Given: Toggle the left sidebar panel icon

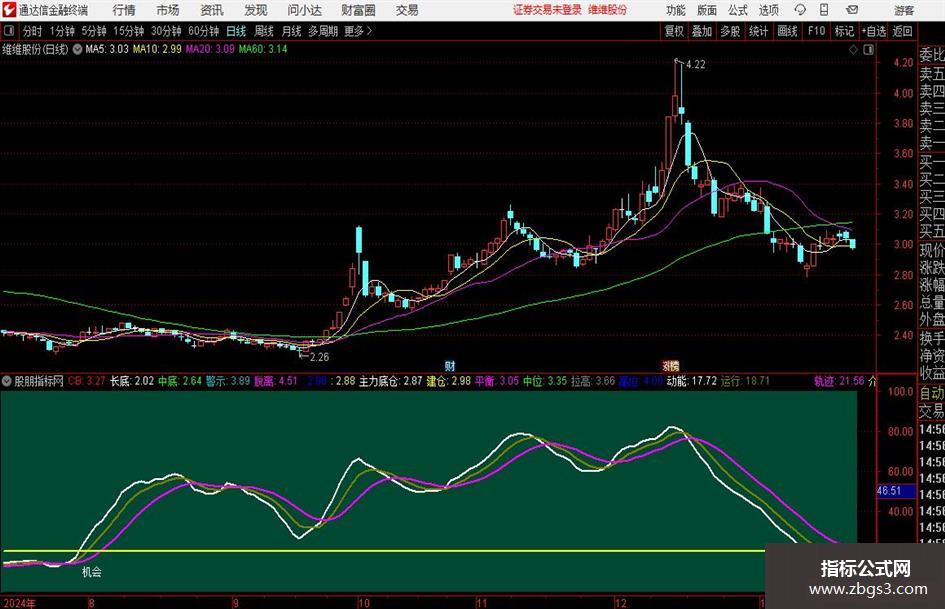Looking at the screenshot, I should click(8, 31).
